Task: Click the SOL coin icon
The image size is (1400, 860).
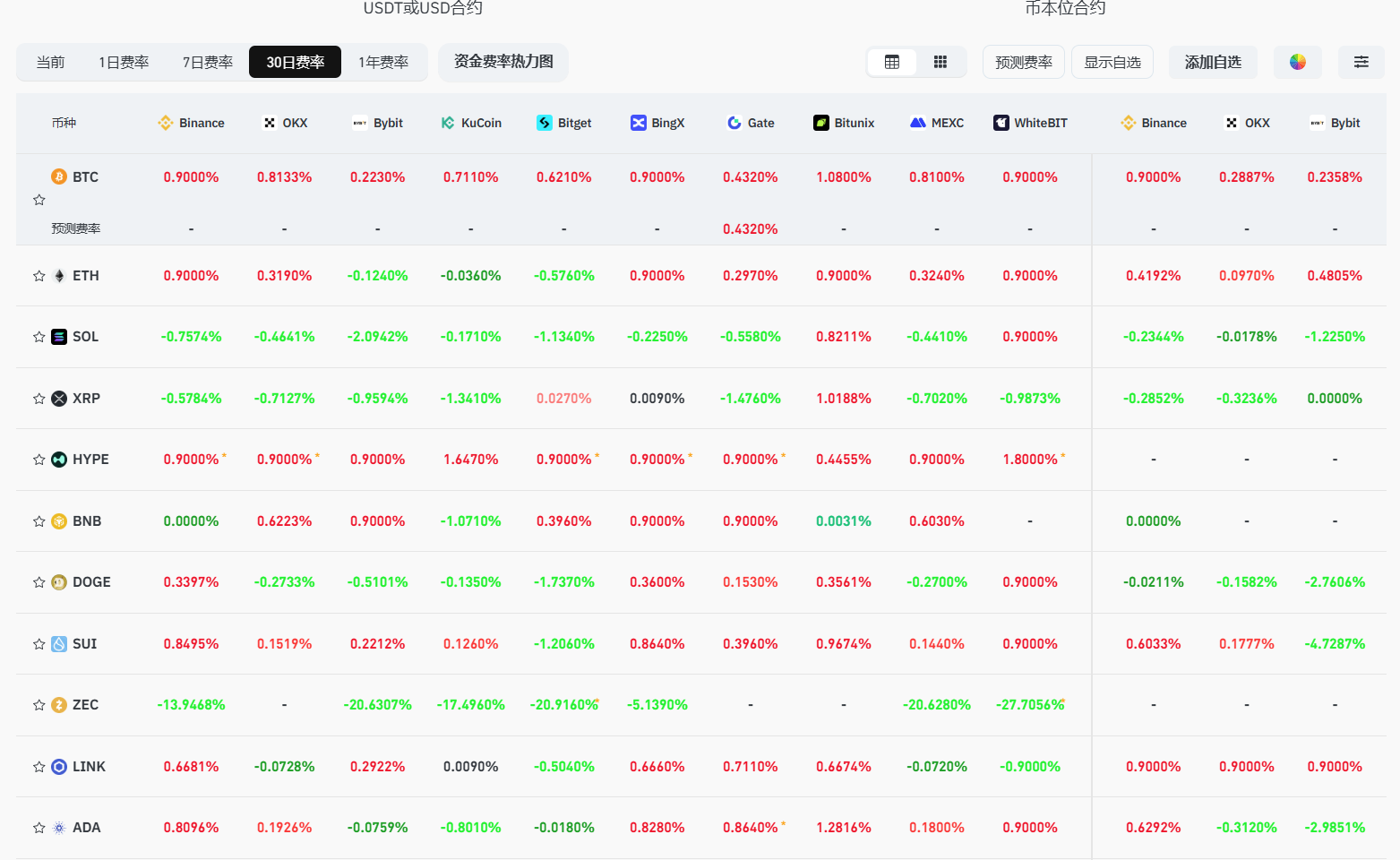Action: pyautogui.click(x=59, y=337)
